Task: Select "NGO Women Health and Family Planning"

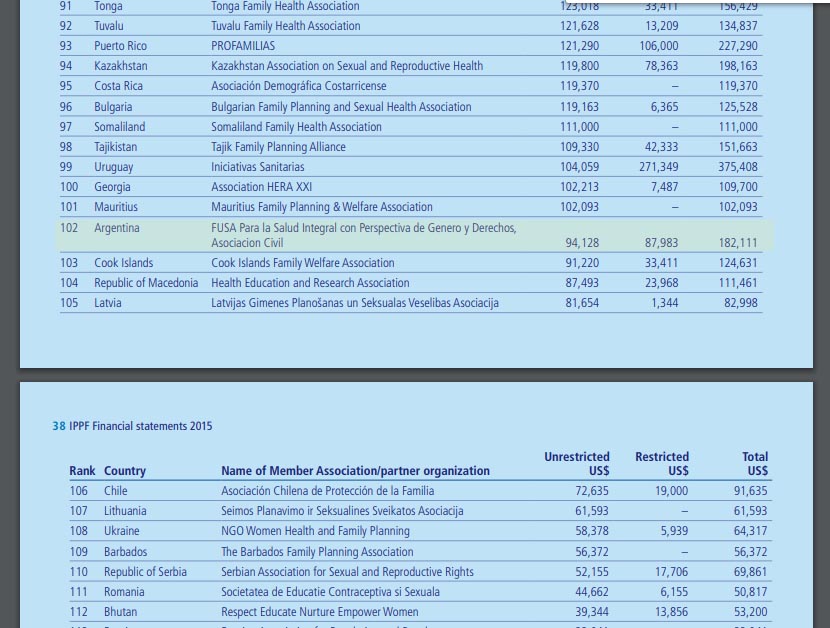Action: point(315,531)
